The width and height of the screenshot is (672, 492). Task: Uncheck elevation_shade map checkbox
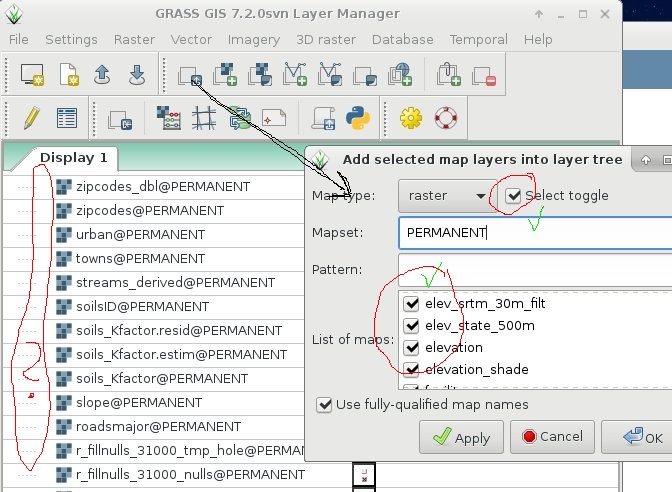click(x=411, y=369)
